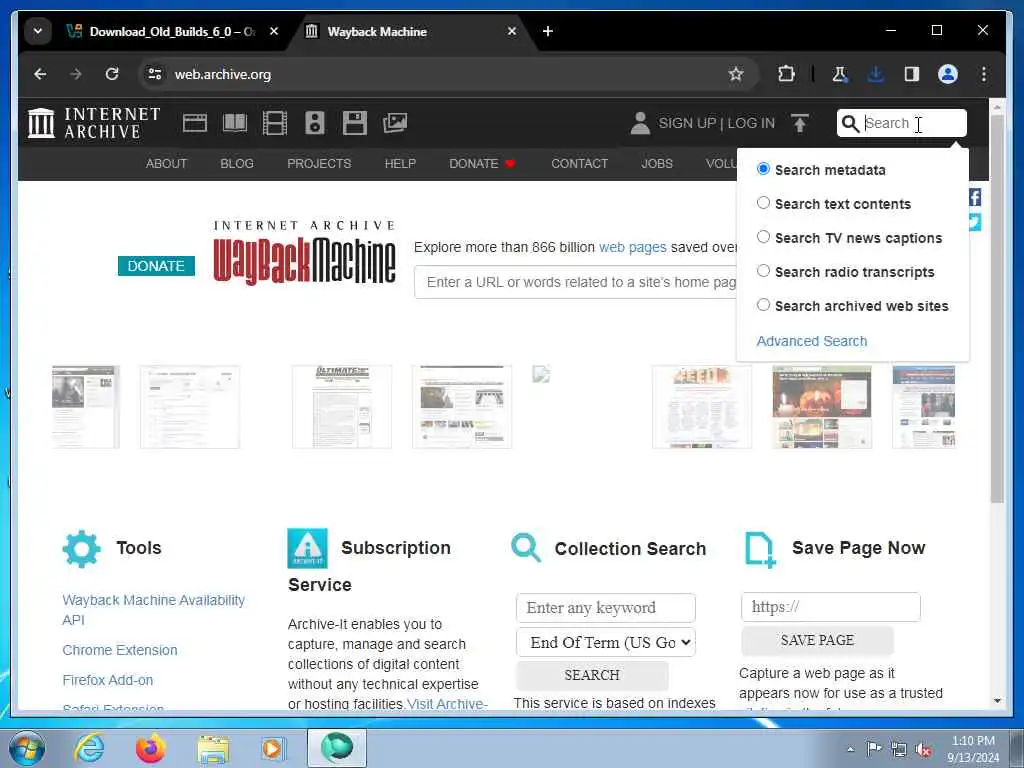Reload the page
This screenshot has height=768, width=1024.
pos(112,74)
